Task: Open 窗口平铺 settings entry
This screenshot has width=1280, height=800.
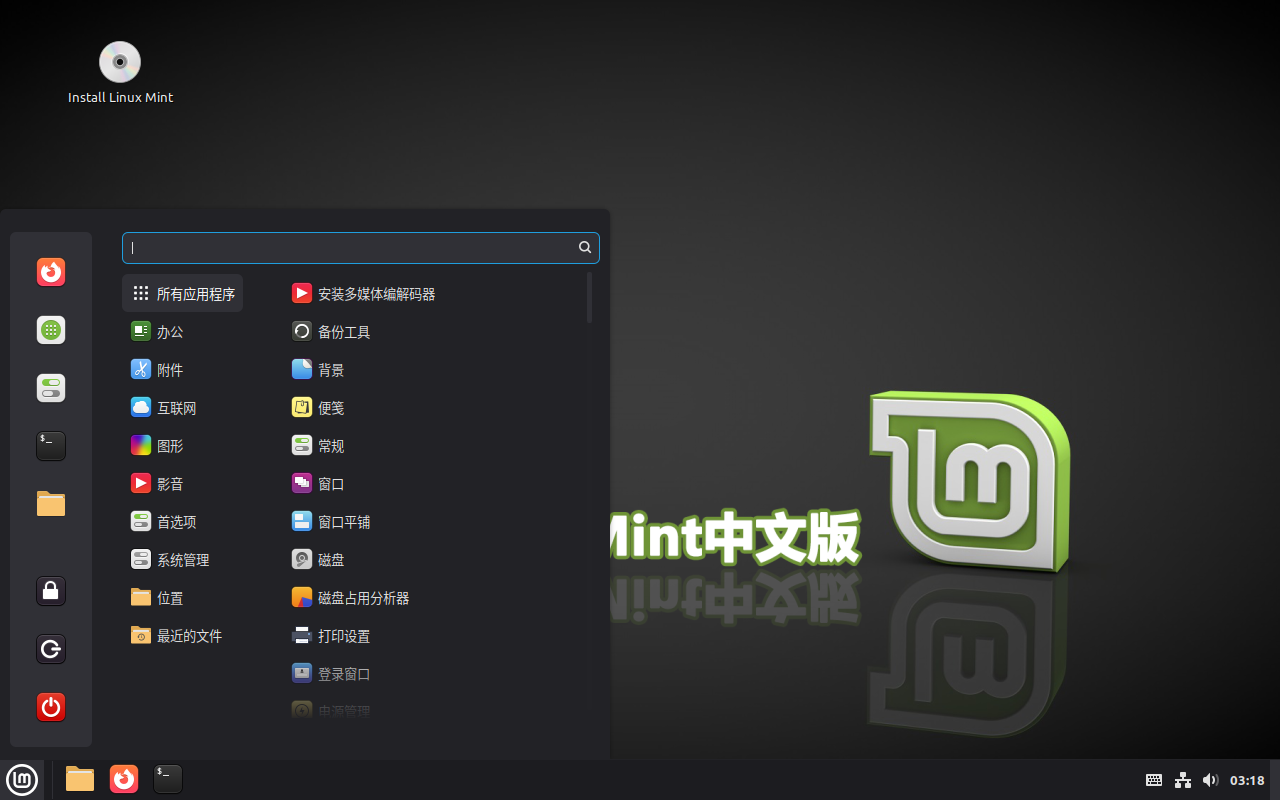Action: pyautogui.click(x=434, y=522)
